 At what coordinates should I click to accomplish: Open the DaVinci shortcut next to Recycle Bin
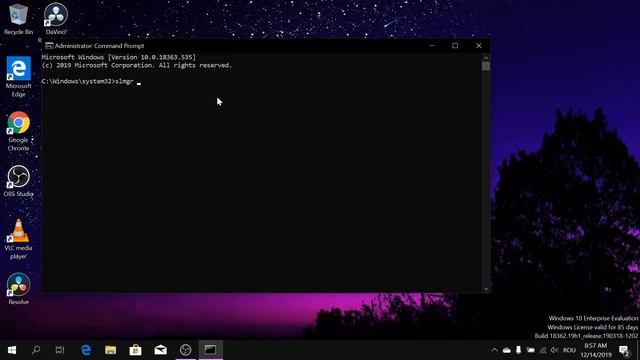tap(56, 19)
